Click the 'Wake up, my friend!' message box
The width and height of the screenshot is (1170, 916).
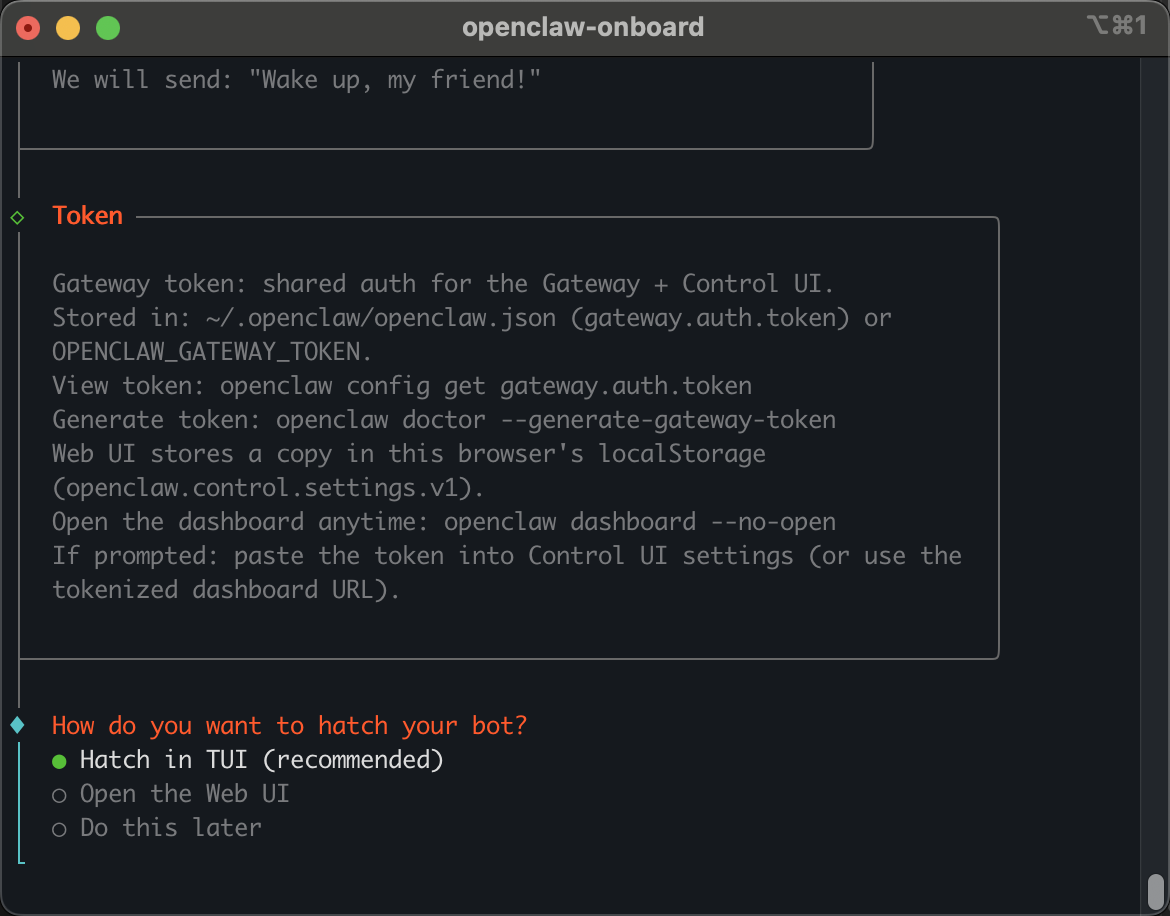click(x=297, y=79)
